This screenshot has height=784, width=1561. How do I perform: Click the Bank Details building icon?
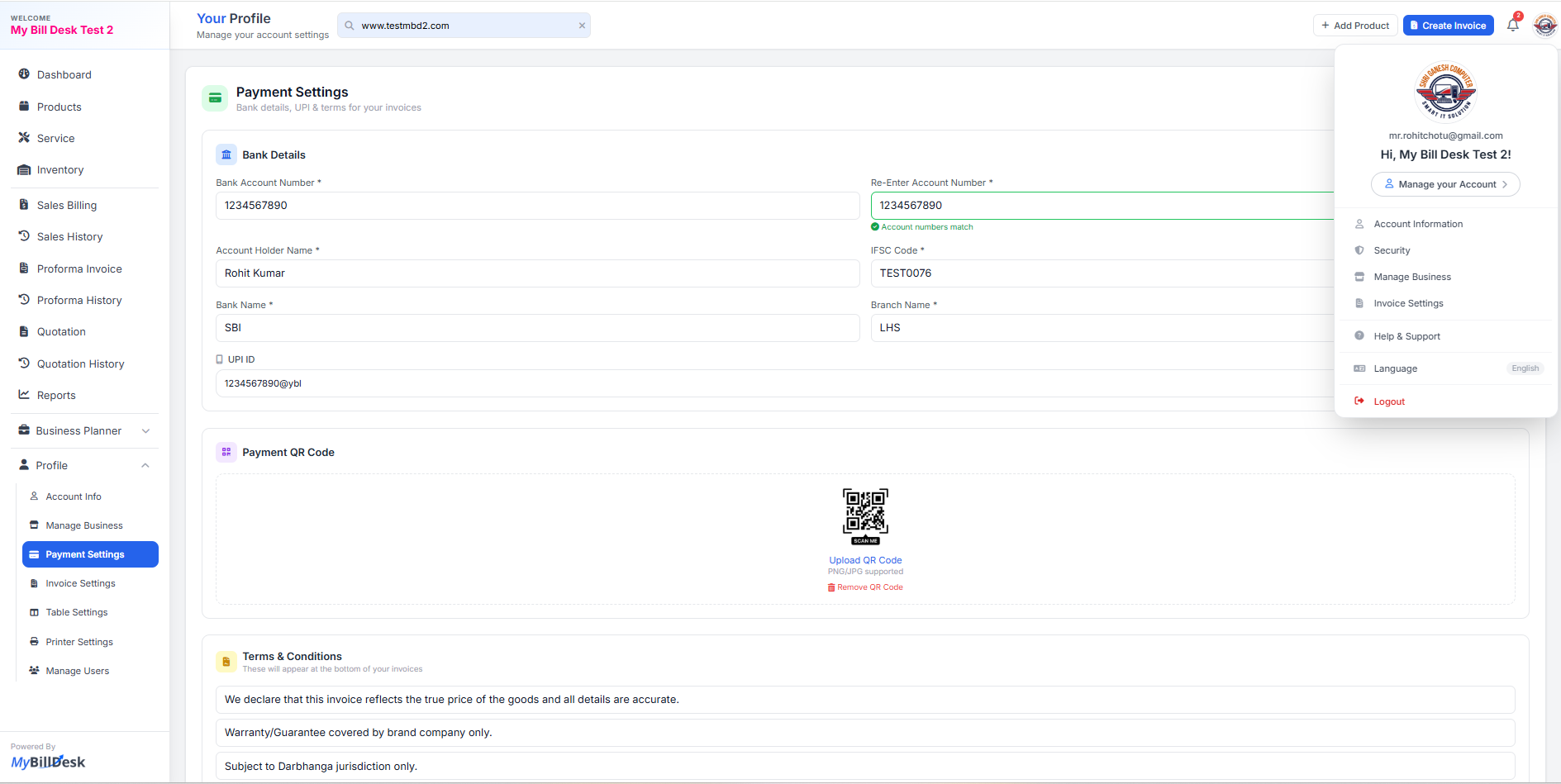click(226, 154)
